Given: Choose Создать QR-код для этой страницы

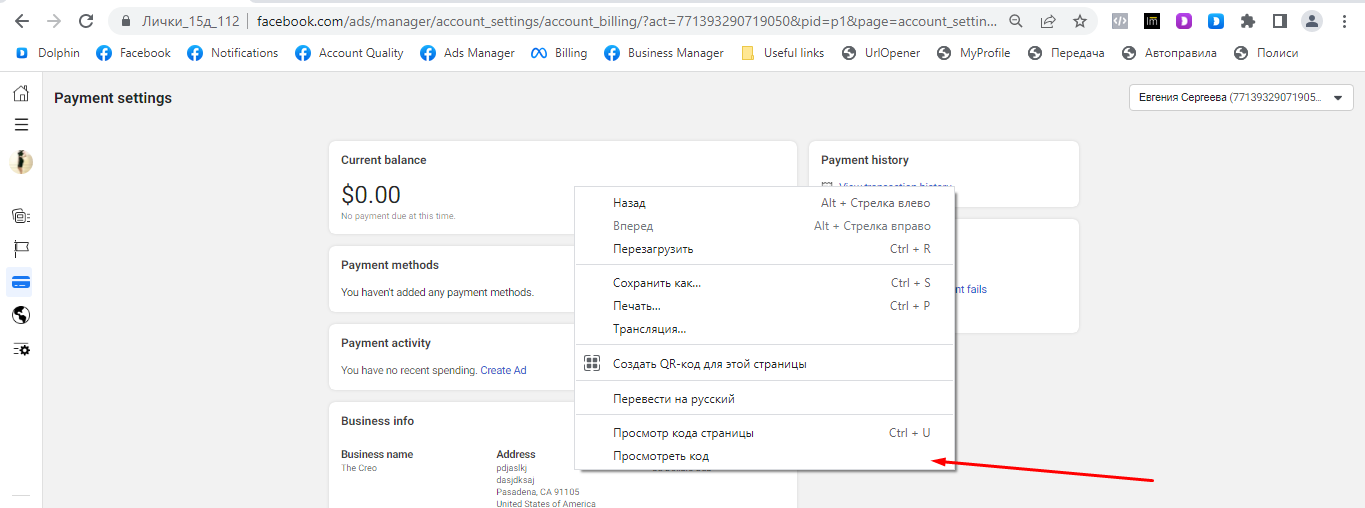Looking at the screenshot, I should click(x=765, y=364).
